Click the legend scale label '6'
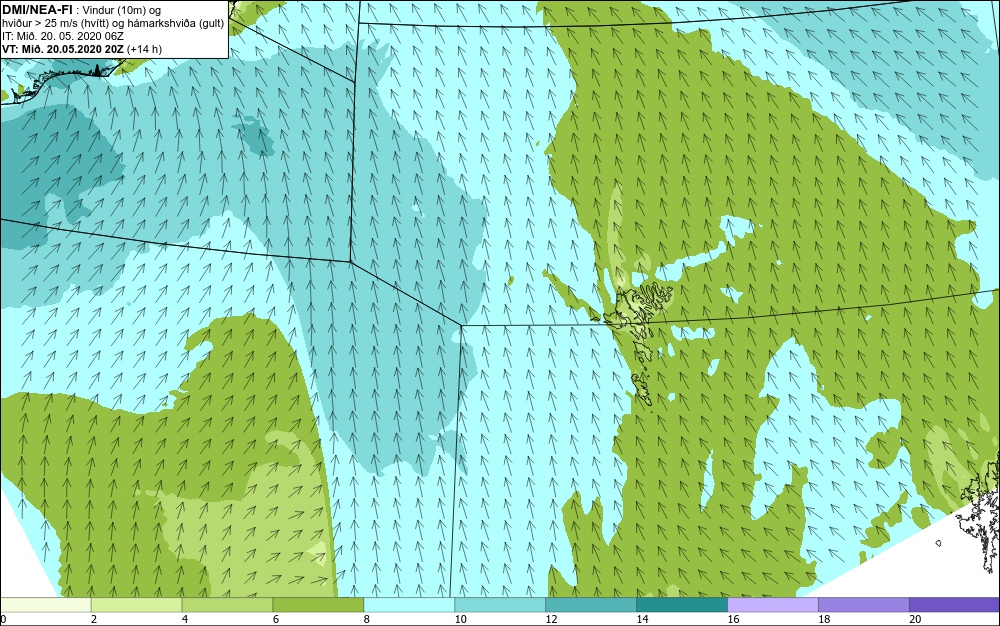Image resolution: width=1000 pixels, height=626 pixels. point(276,619)
